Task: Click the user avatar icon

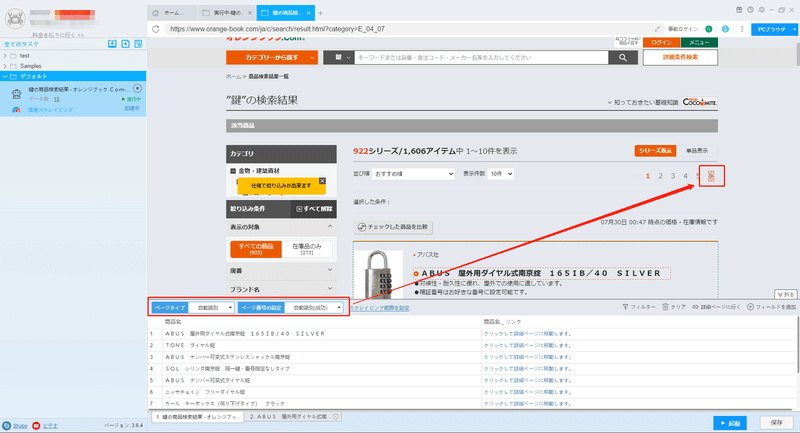Action: 15,19
